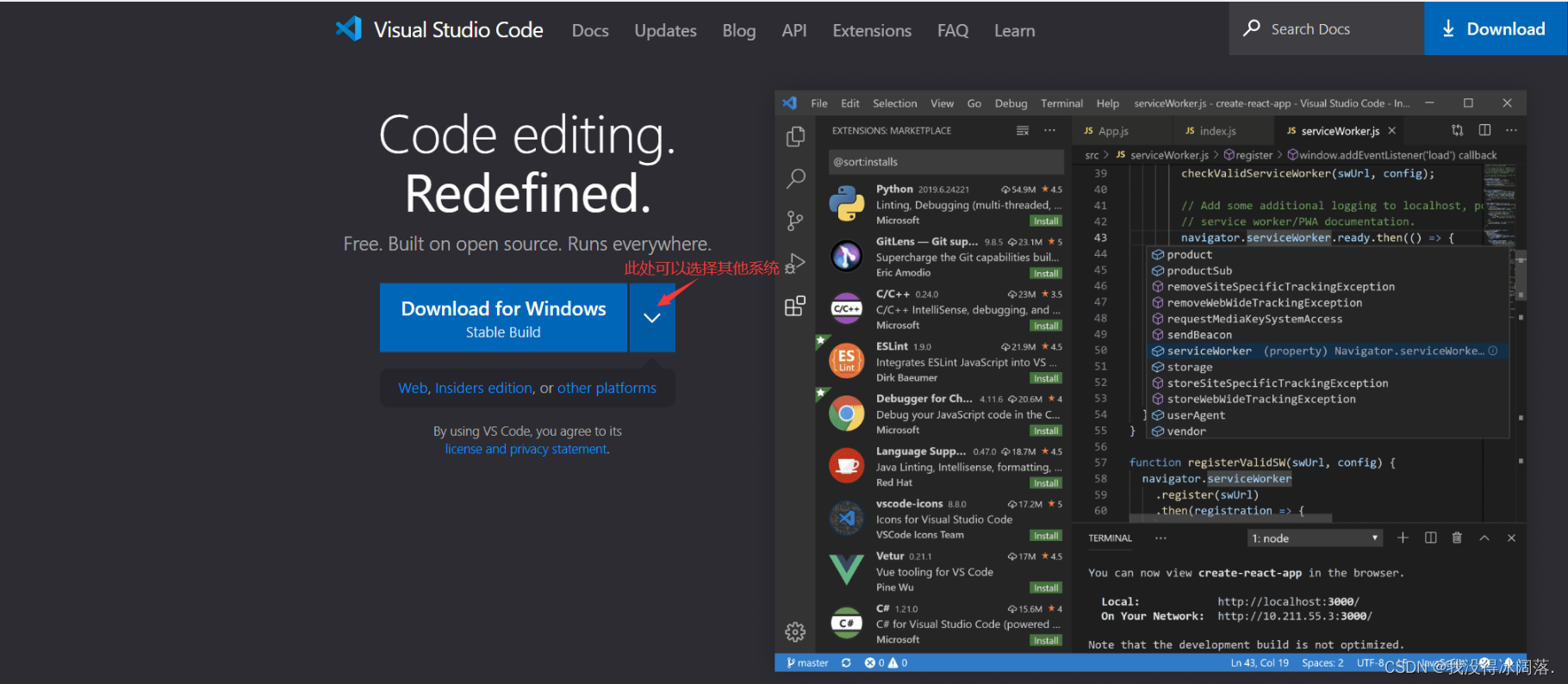1568x684 pixels.
Task: Click the search magnifier icon in header
Action: coord(1252,28)
